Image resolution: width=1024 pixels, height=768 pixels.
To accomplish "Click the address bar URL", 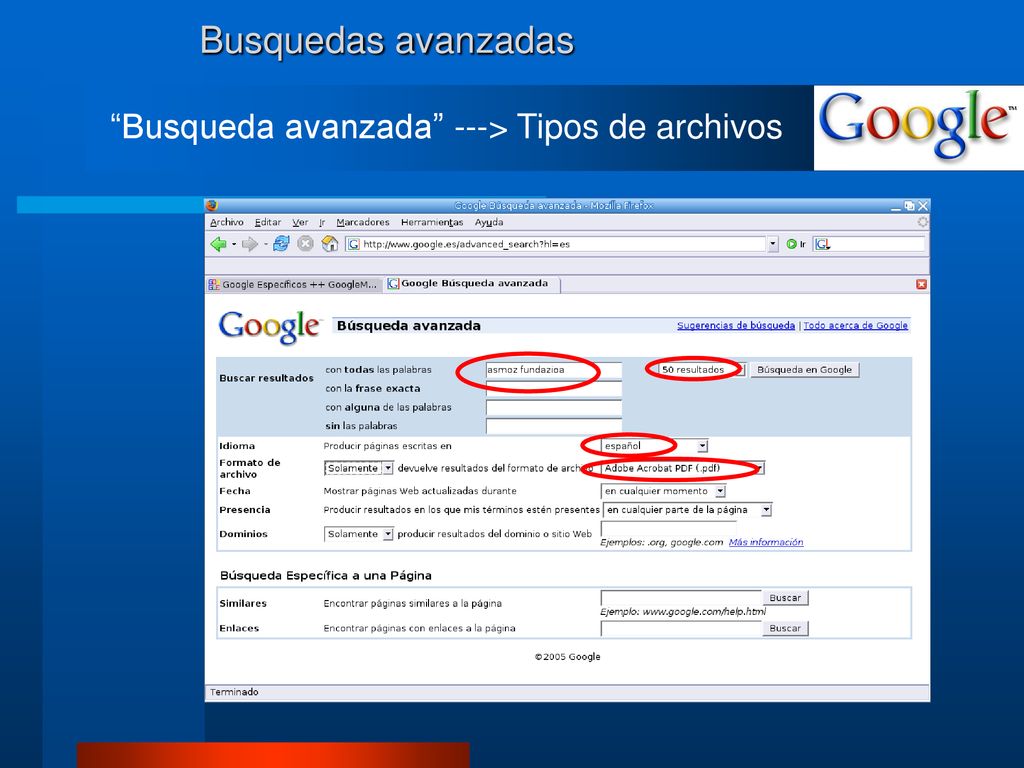I will tap(556, 244).
